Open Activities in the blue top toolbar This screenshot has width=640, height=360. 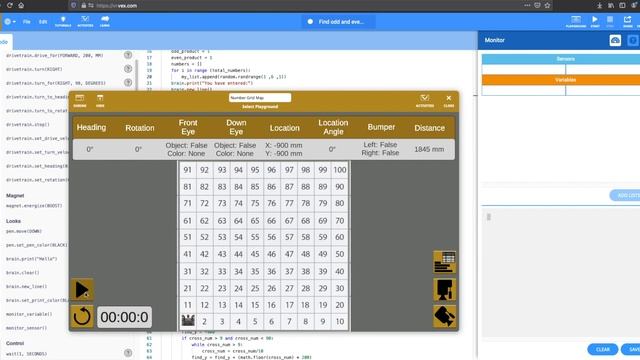pyautogui.click(x=85, y=22)
